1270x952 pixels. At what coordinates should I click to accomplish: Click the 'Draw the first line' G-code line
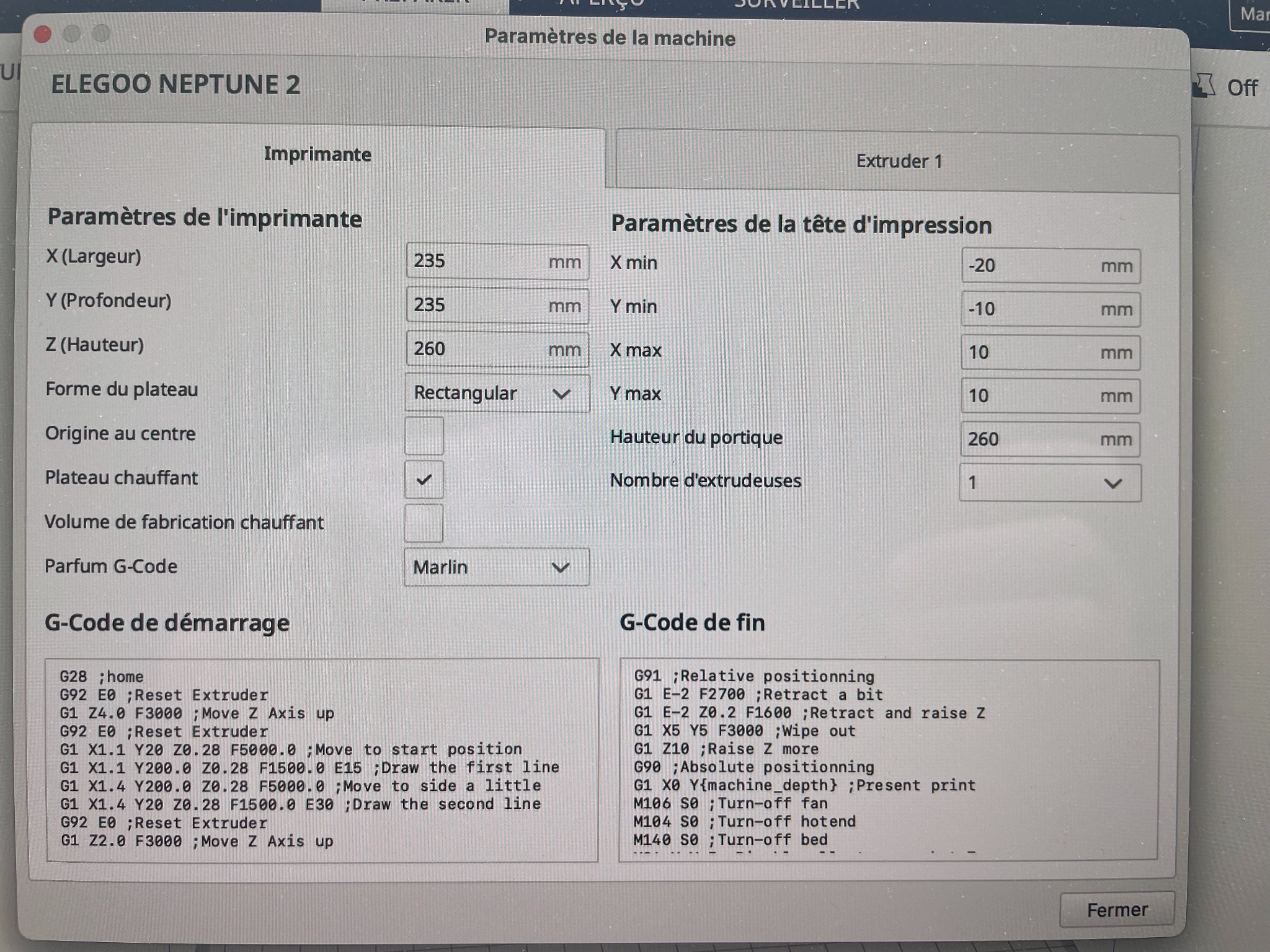coord(309,767)
